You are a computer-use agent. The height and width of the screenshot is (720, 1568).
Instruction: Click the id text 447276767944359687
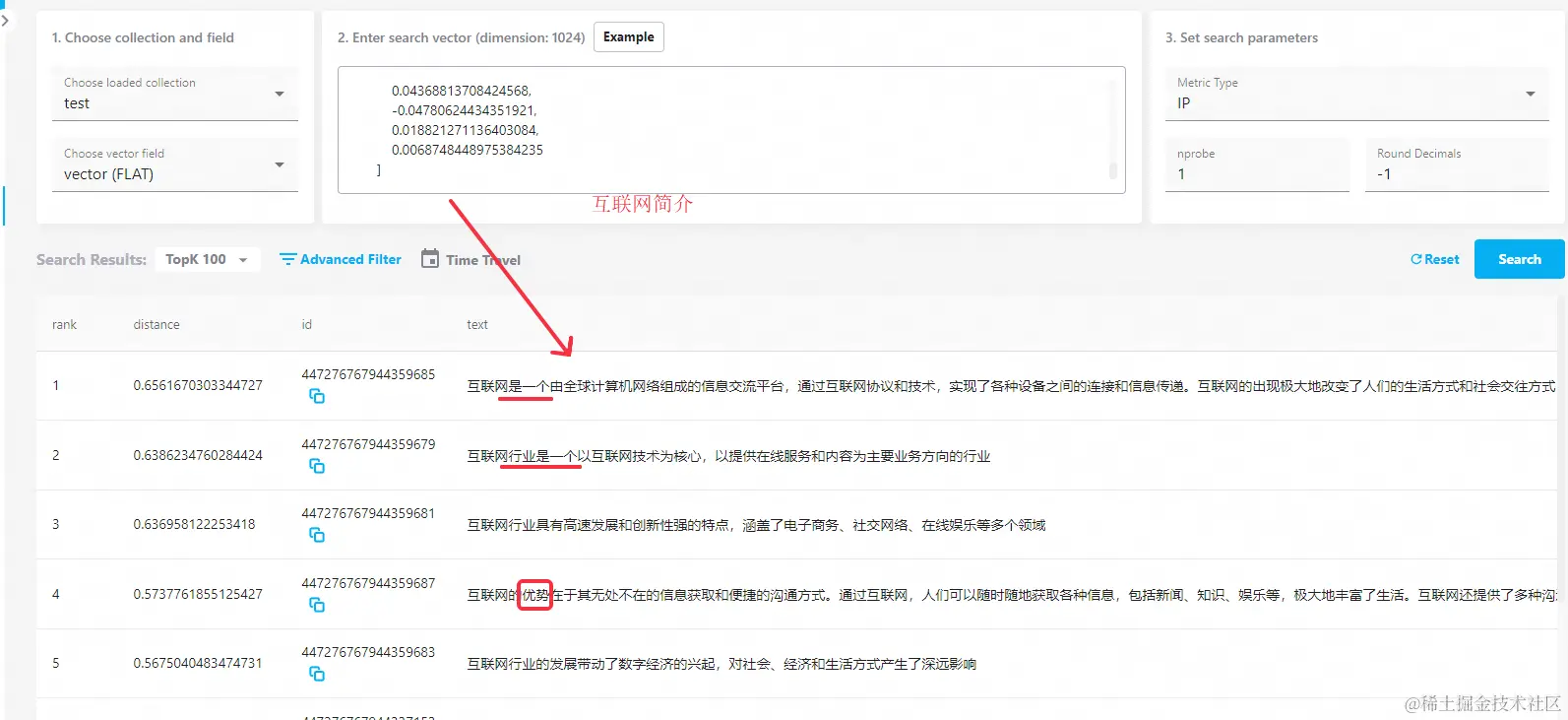pyautogui.click(x=368, y=583)
